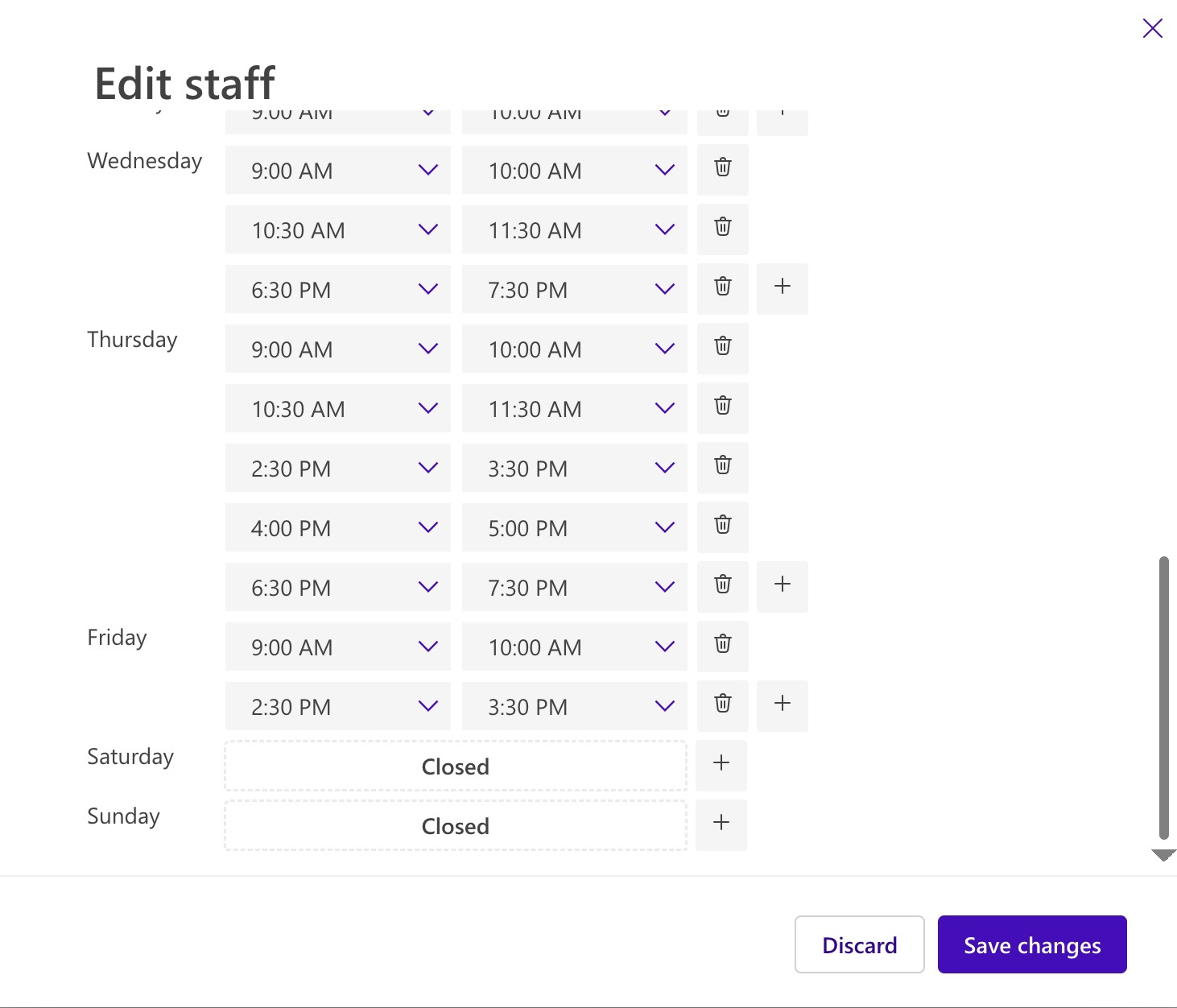
Task: Delete Thursday 6:30 PM–7:30 PM slot
Action: coord(723,587)
